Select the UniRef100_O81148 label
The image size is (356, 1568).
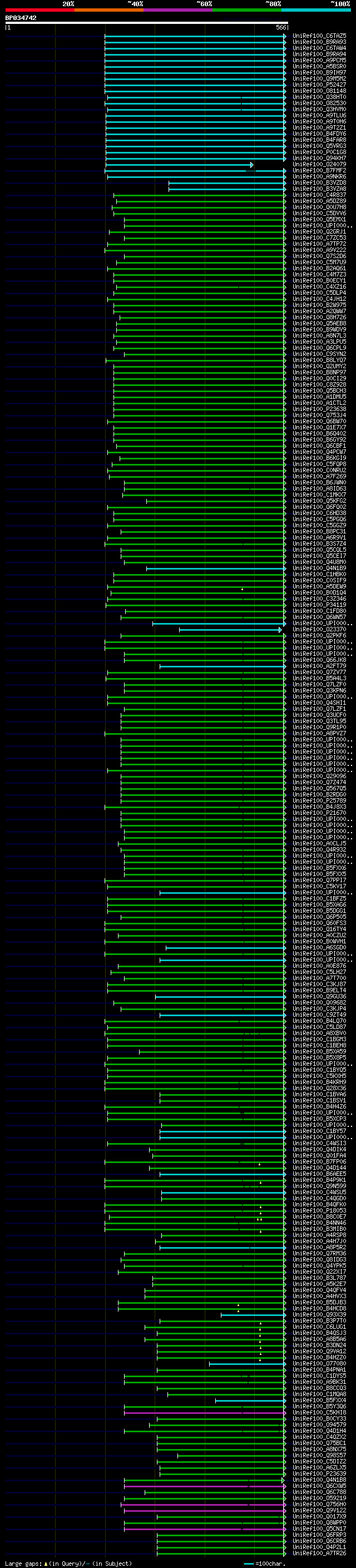coord(319,91)
